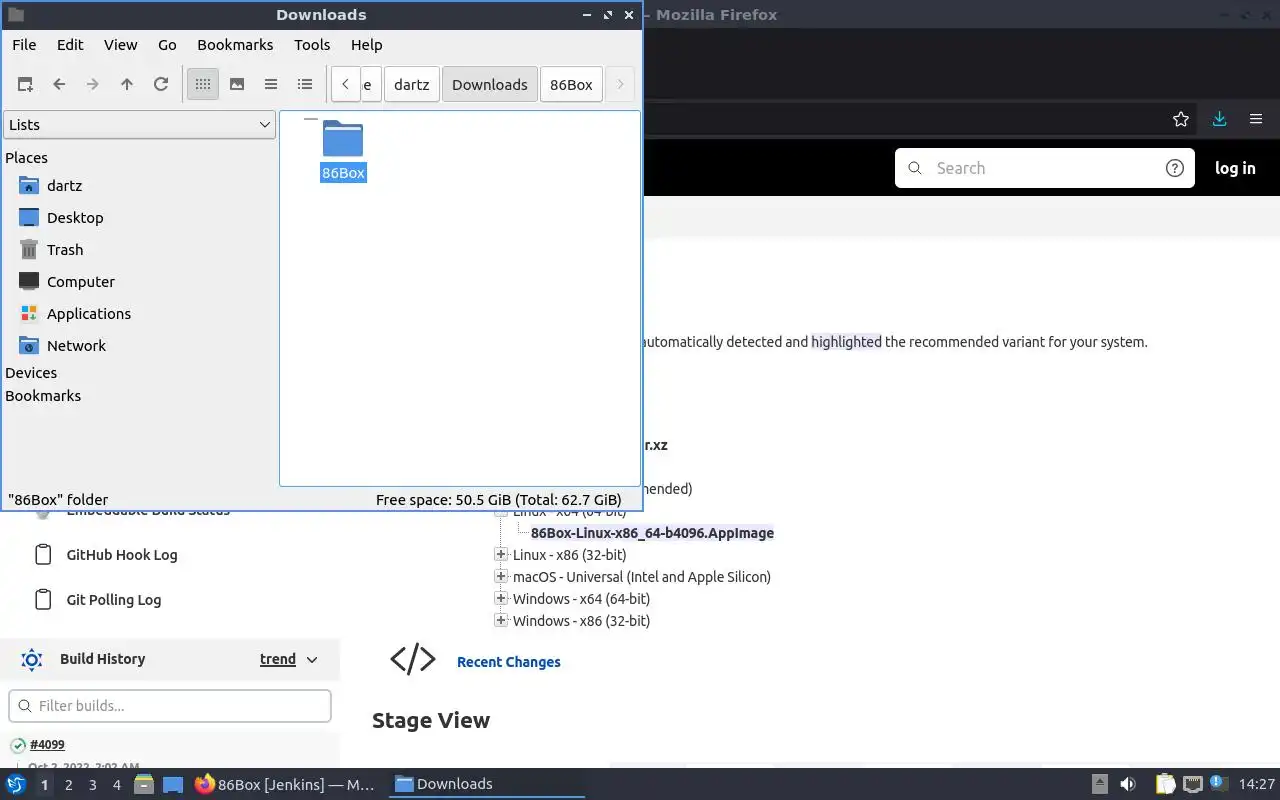Viewport: 1280px width, 800px height.
Task: Expand Windows - x86 (32-bit) artifacts
Action: pyautogui.click(x=501, y=620)
